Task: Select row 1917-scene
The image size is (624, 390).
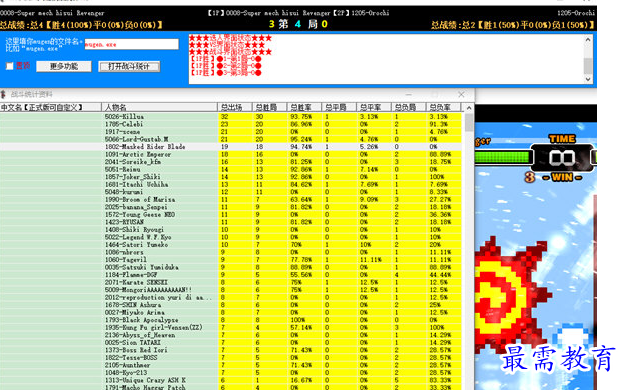Action: point(231,132)
